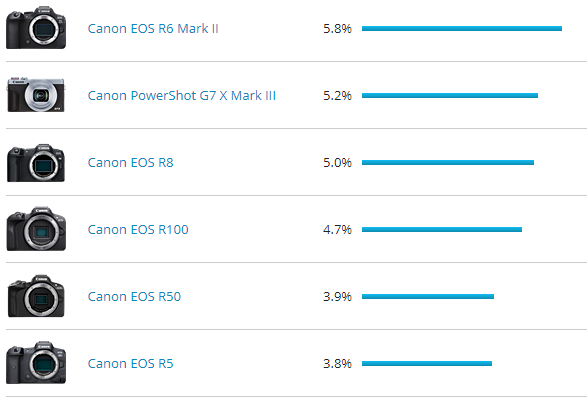Click the 3.9% popularity bar
The height and width of the screenshot is (404, 587).
428,297
